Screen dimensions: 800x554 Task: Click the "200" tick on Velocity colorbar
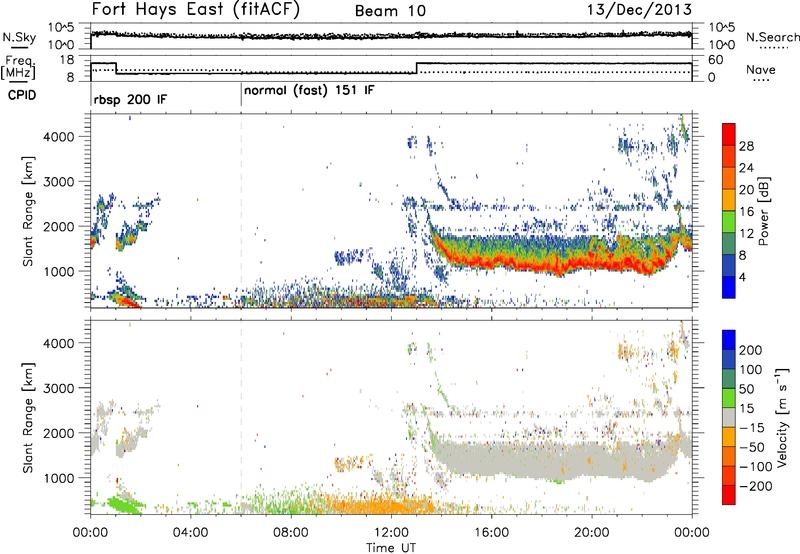click(x=751, y=350)
